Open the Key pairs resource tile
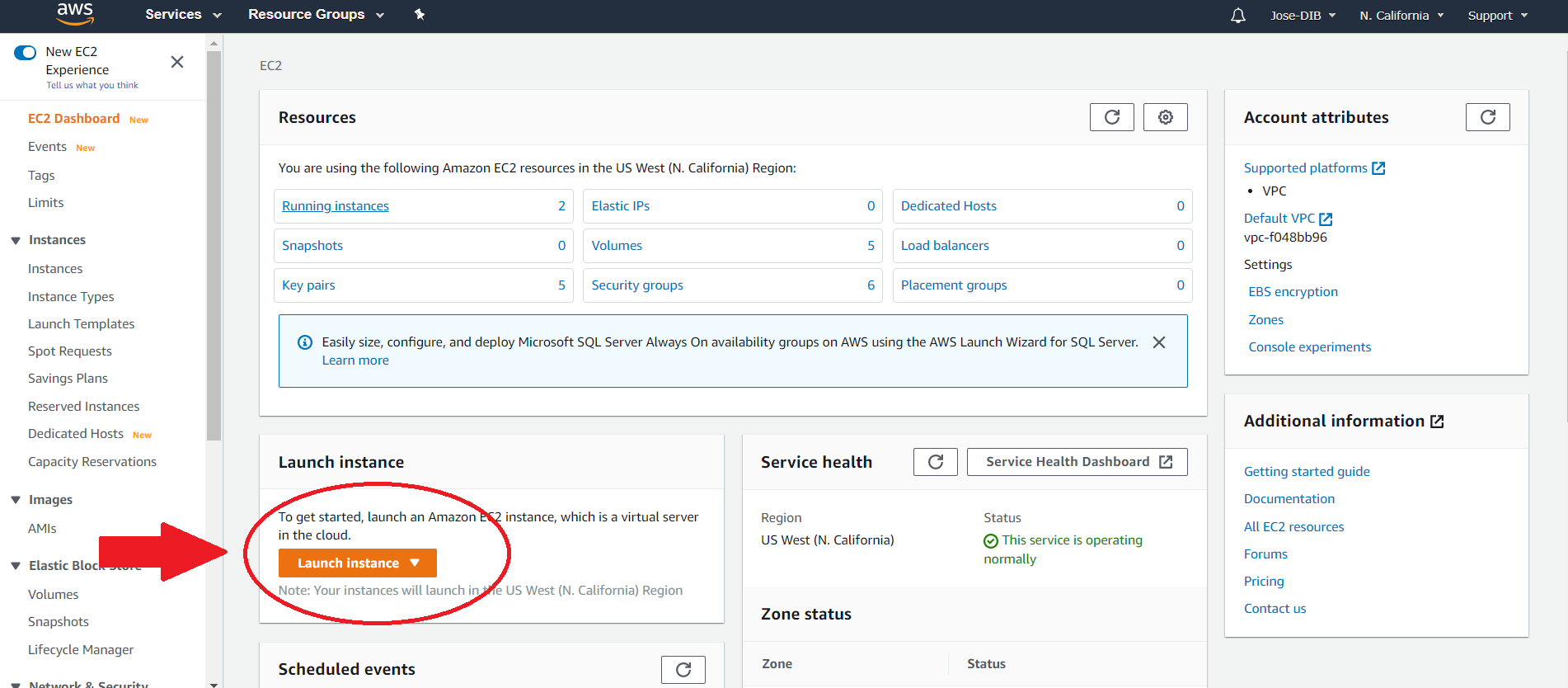Screen dimensions: 1568x688 (x=423, y=285)
